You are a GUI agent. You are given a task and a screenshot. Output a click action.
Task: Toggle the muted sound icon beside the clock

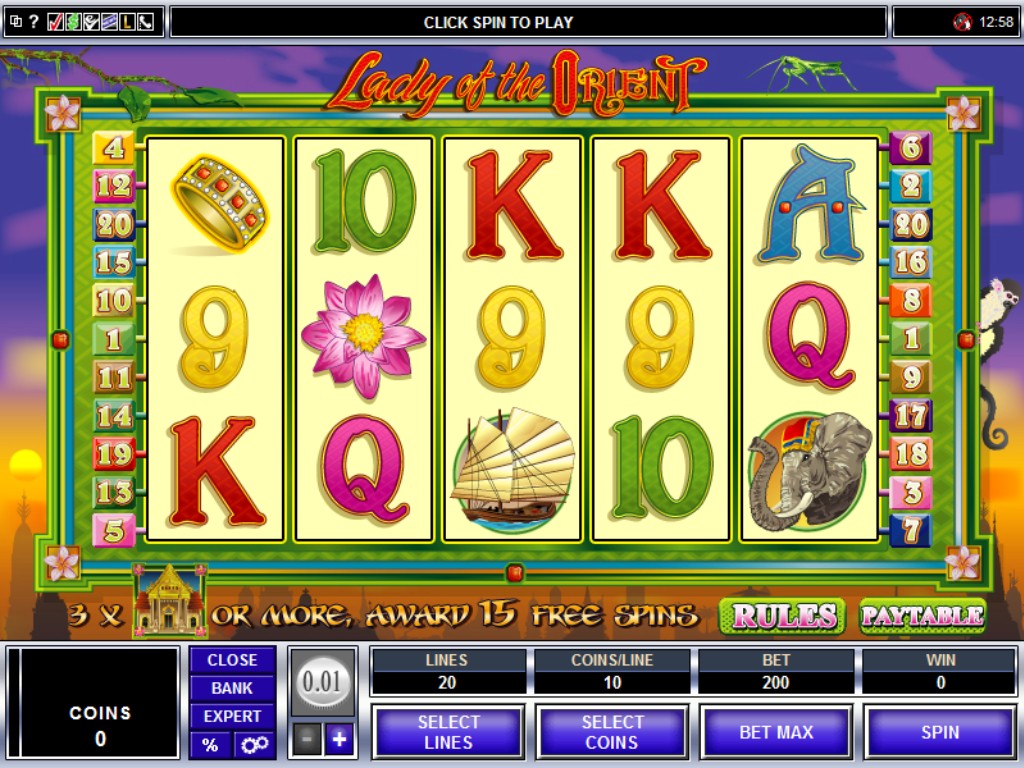click(962, 22)
